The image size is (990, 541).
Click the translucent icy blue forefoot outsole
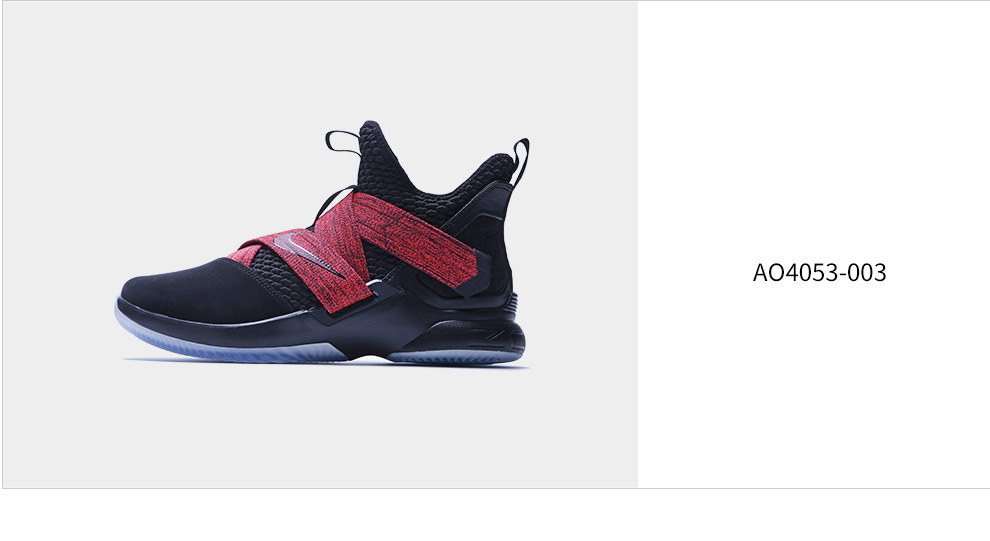(227, 344)
